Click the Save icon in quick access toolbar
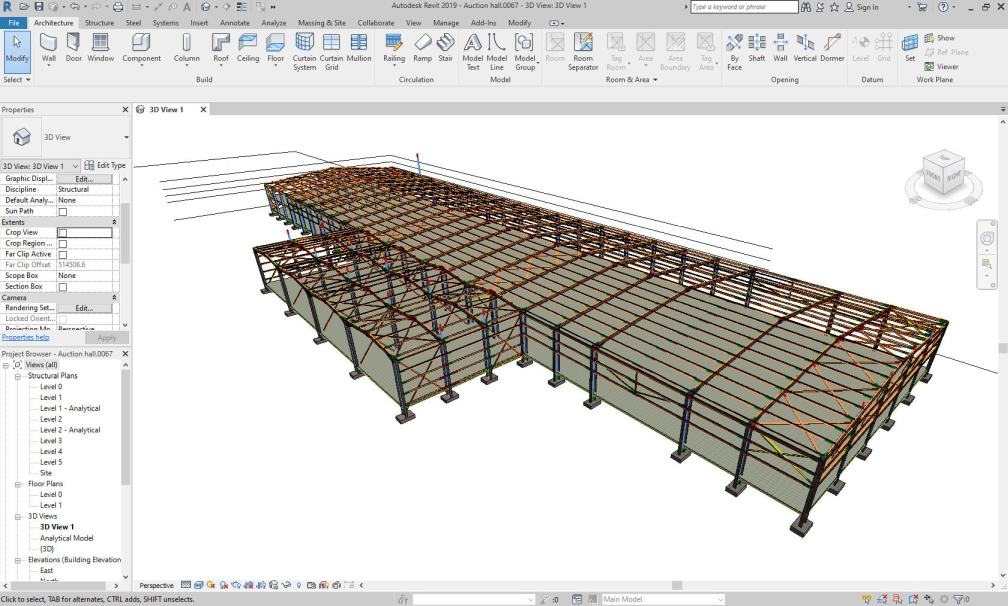This screenshot has height=606, width=1008. pos(39,6)
